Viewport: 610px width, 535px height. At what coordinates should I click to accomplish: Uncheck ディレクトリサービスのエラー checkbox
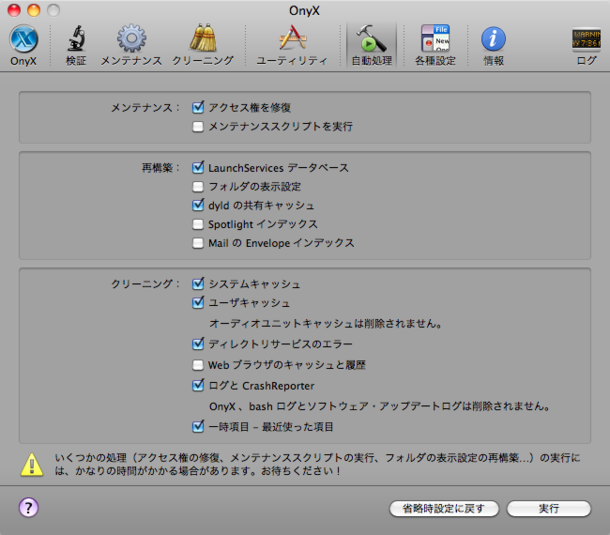pos(198,344)
